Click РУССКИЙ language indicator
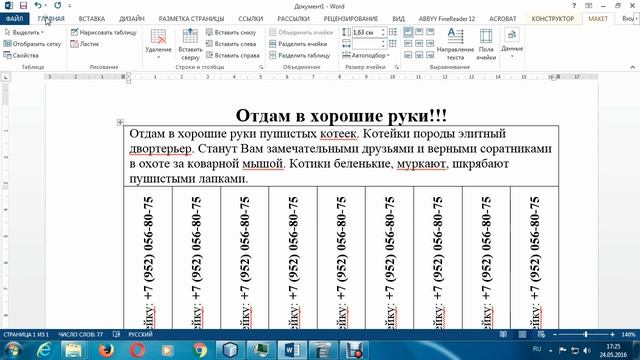640x360 pixels. coord(140,334)
